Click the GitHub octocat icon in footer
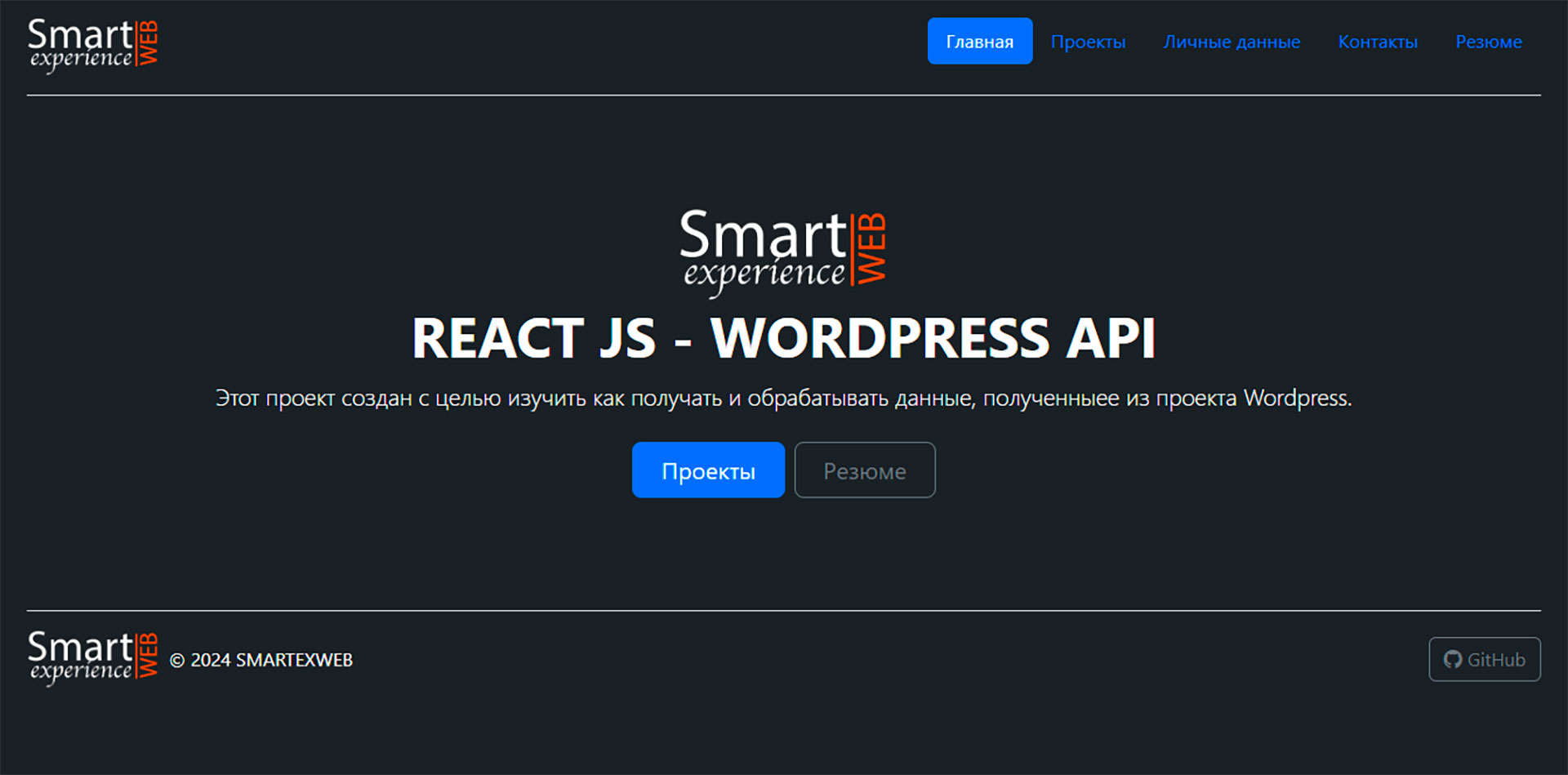1568x775 pixels. click(1452, 659)
